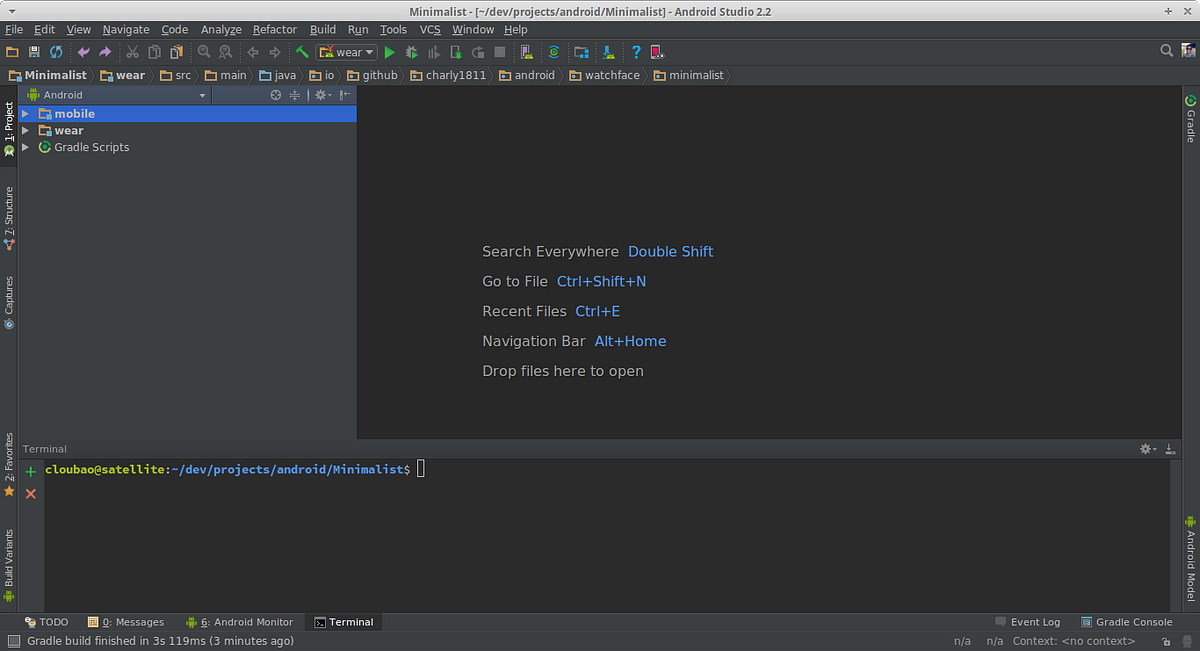
Task: Select Gradle Scripts in project tree
Action: tap(91, 147)
